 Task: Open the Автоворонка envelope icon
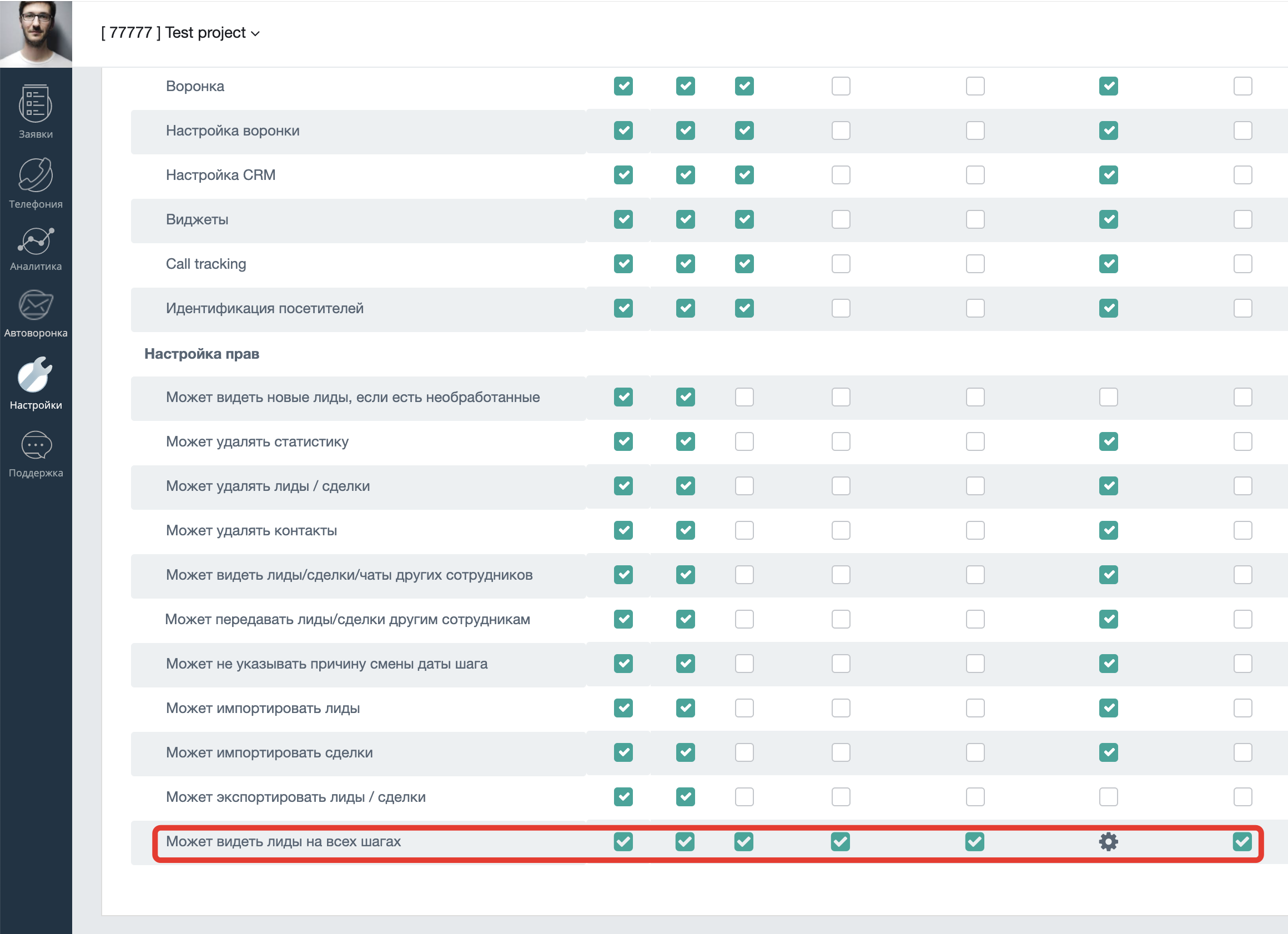(x=35, y=305)
